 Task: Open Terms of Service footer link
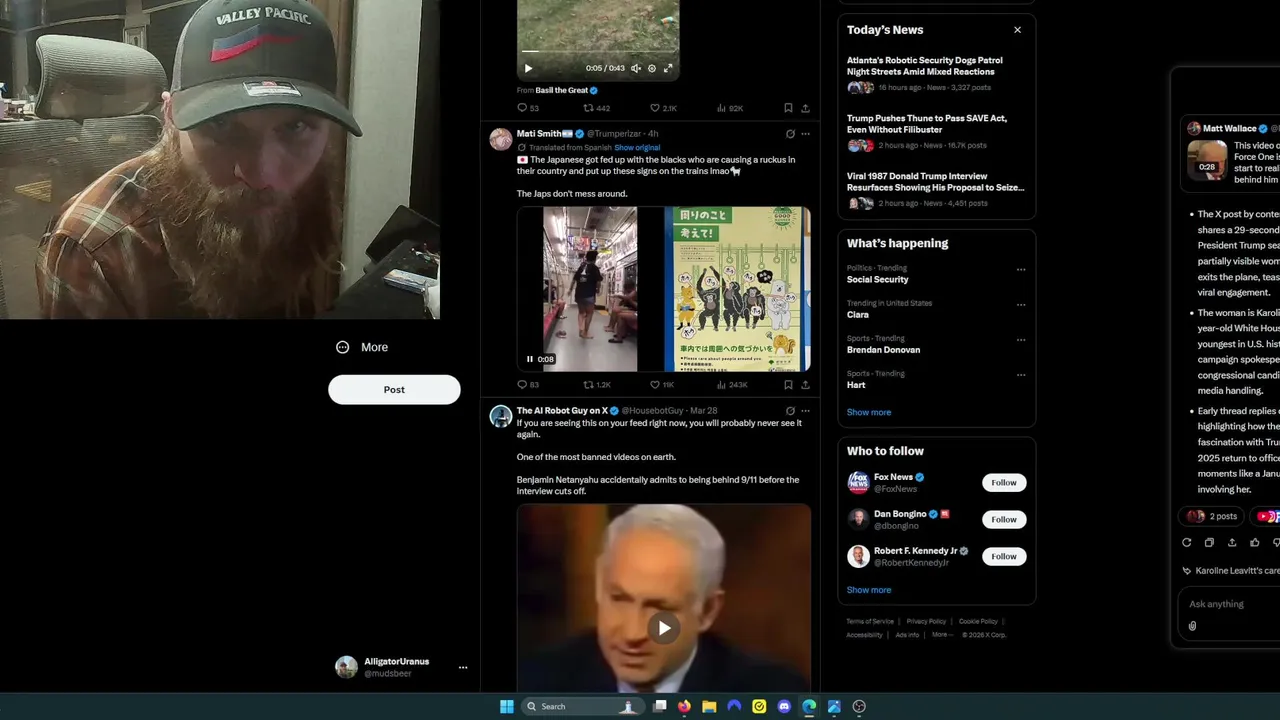click(x=870, y=621)
